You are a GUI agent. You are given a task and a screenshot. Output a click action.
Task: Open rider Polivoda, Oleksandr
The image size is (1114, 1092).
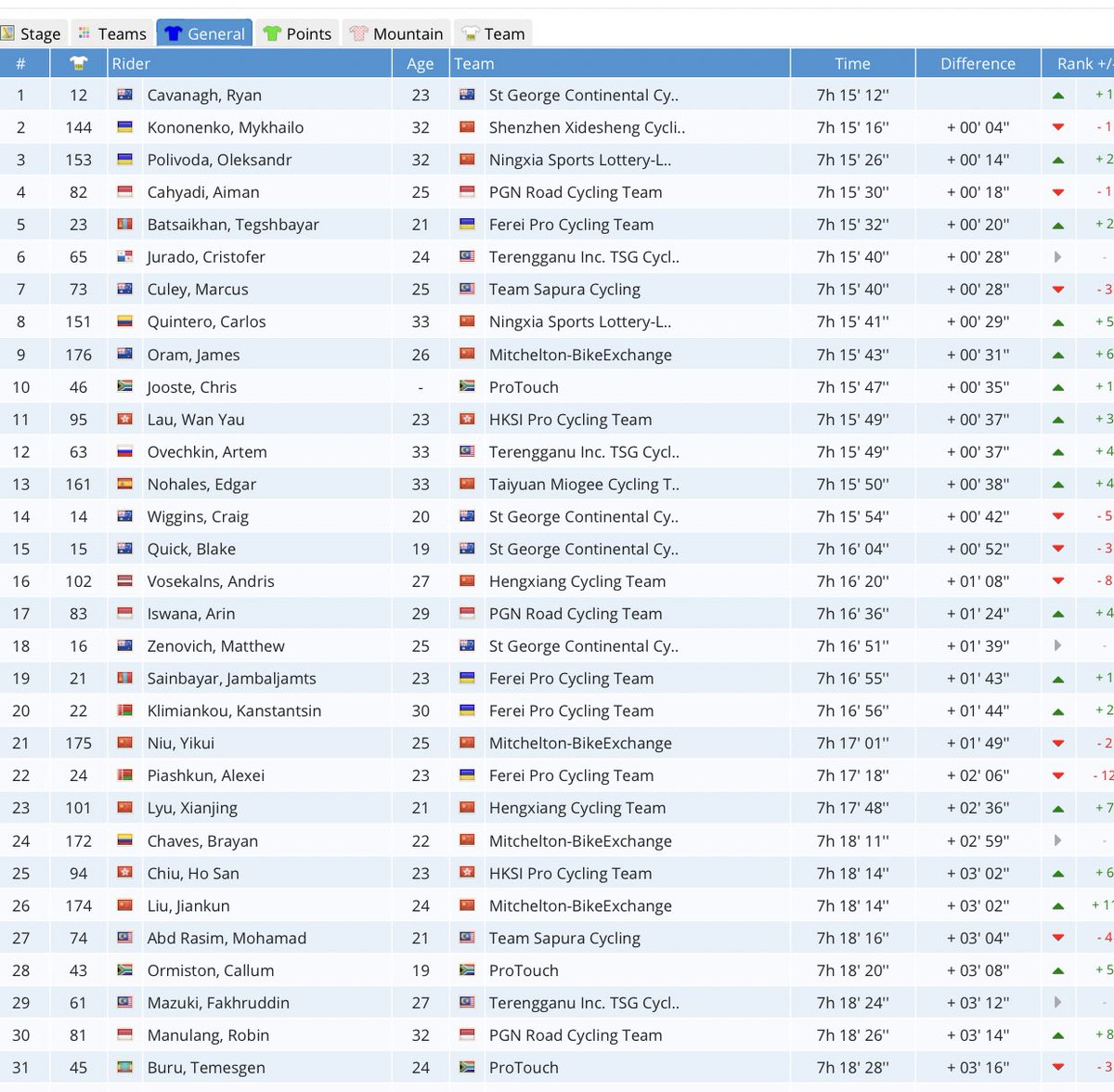pos(219,160)
